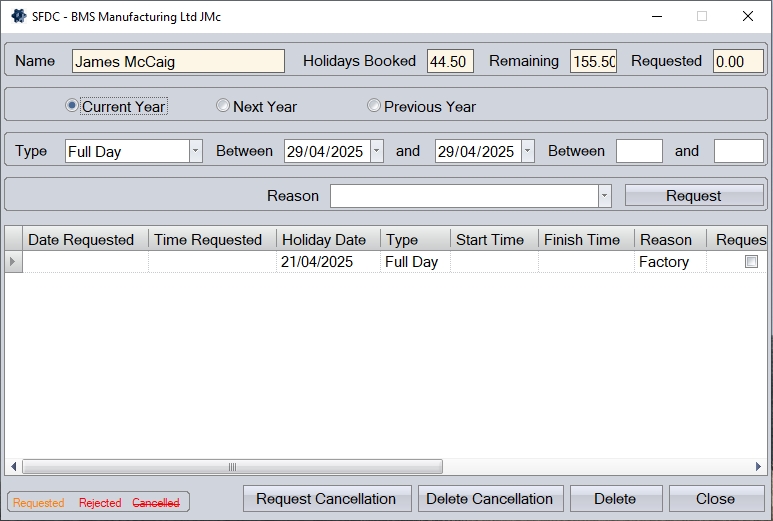Click the Type column header in grid

(416, 240)
